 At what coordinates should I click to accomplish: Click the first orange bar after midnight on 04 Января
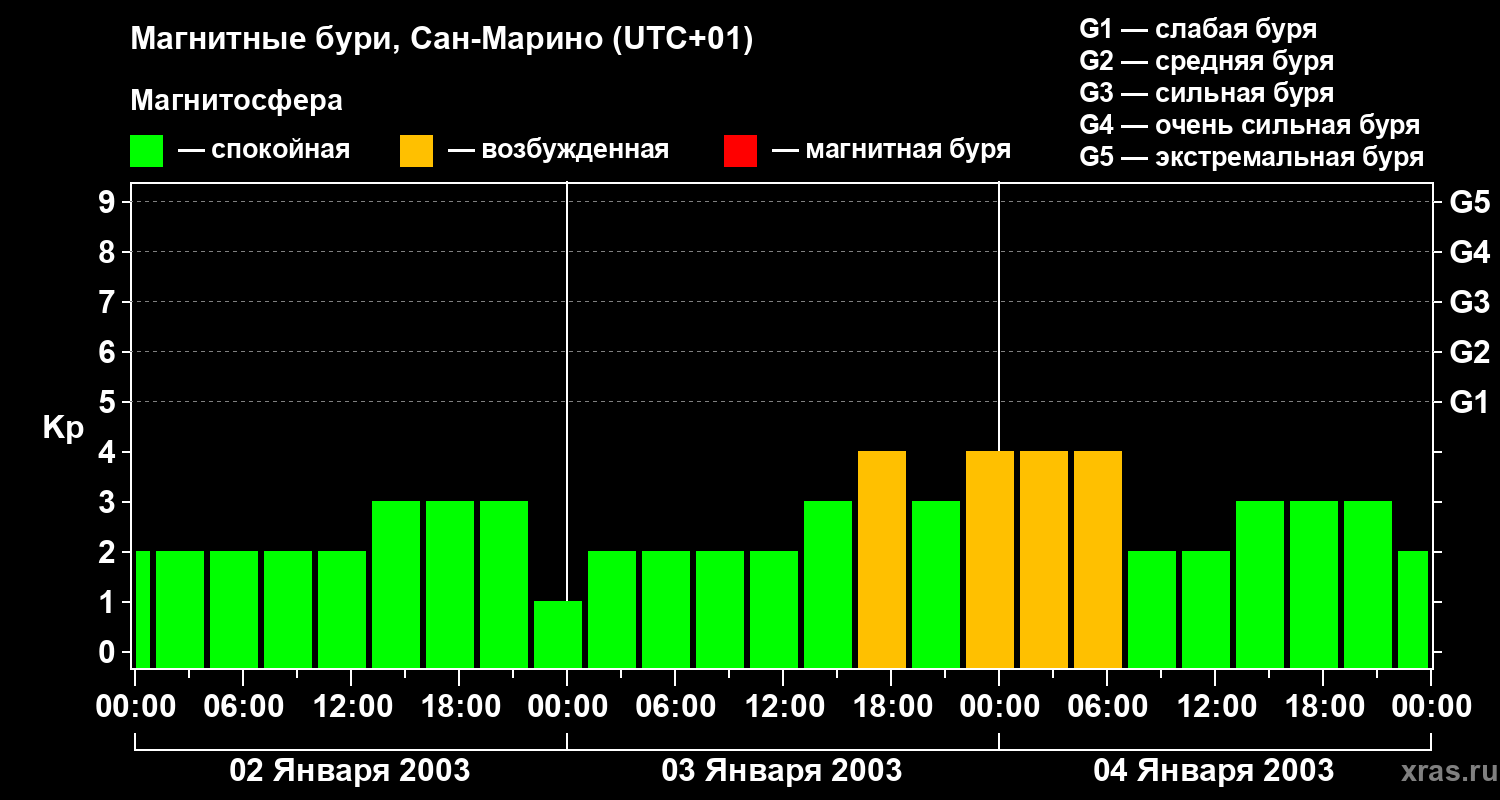pyautogui.click(x=1044, y=559)
